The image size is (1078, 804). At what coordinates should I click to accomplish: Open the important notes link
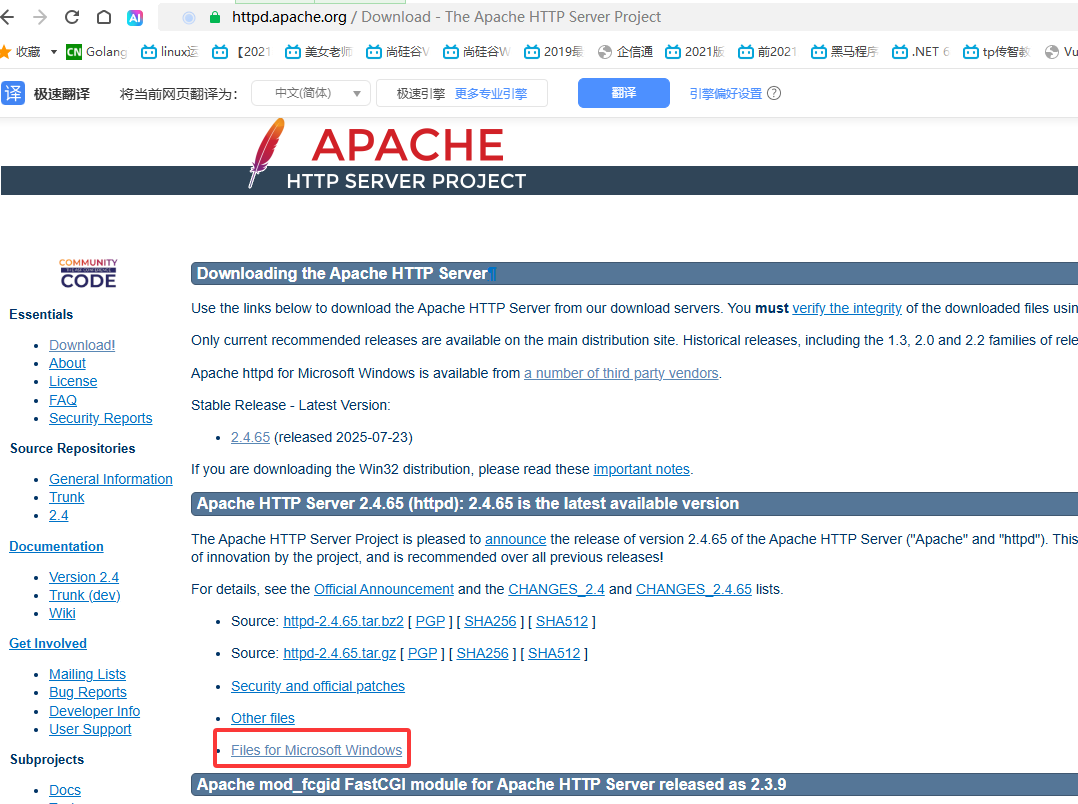click(x=641, y=469)
